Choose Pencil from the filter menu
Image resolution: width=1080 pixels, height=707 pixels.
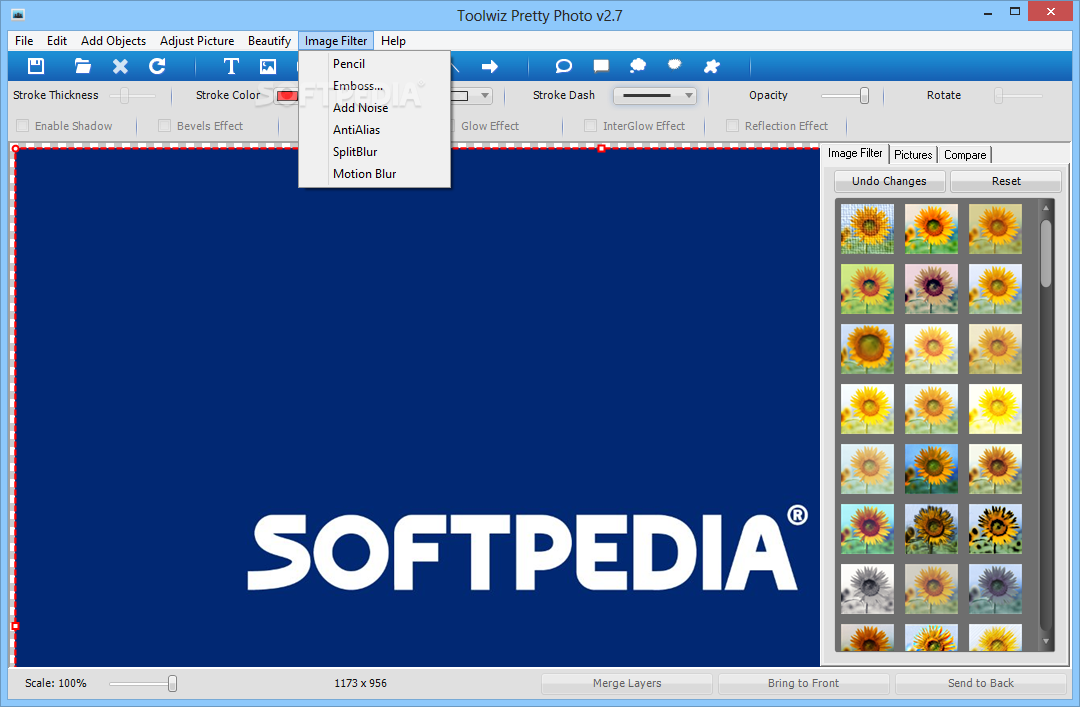[375, 63]
